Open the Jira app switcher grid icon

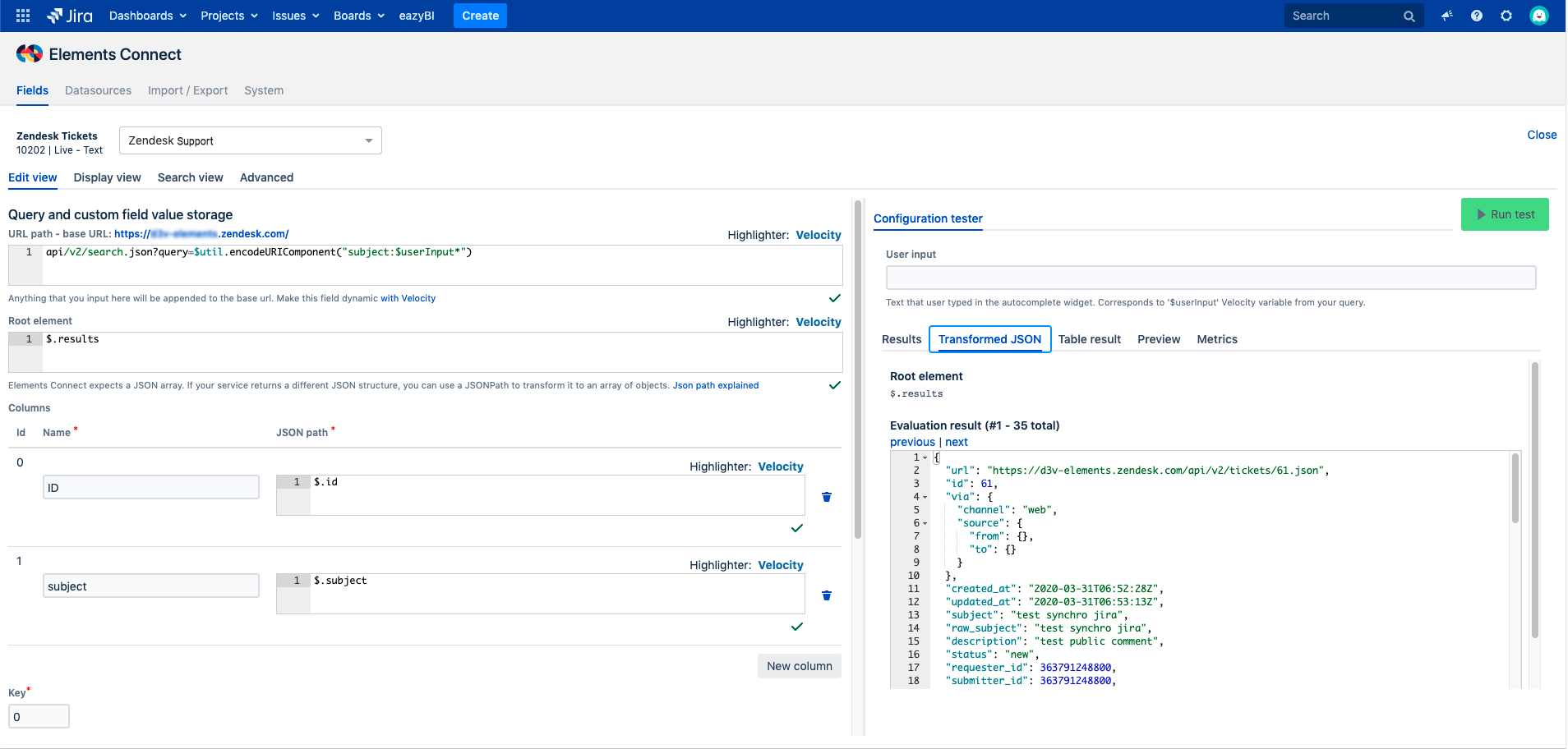point(23,16)
